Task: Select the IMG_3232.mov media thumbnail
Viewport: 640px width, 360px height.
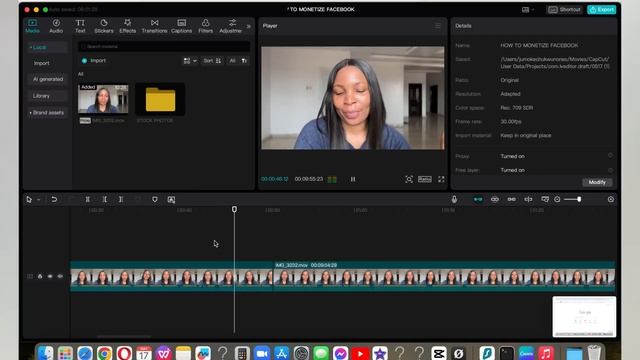Action: pos(103,99)
